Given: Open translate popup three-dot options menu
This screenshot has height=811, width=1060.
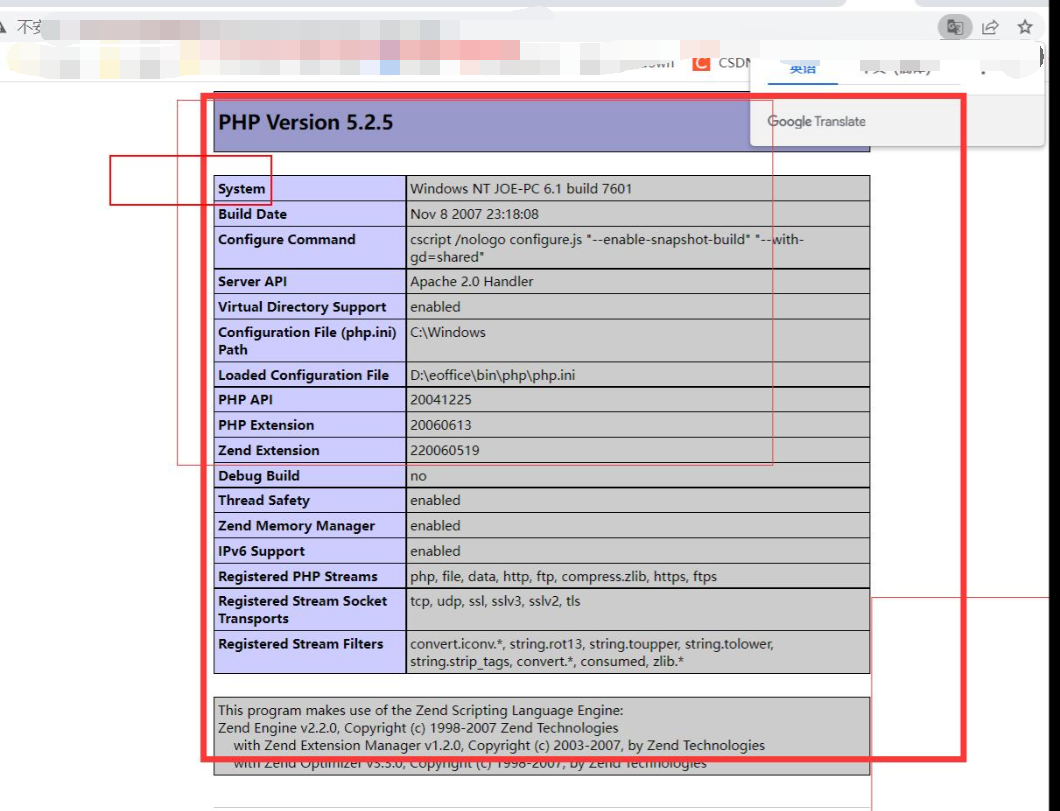Looking at the screenshot, I should click(984, 70).
